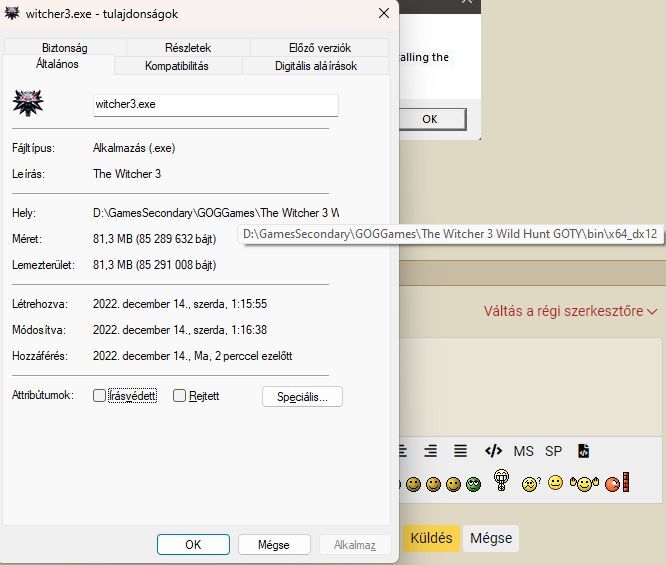Click the SP toolbar button
Screen dimensions: 666x565
[553, 451]
